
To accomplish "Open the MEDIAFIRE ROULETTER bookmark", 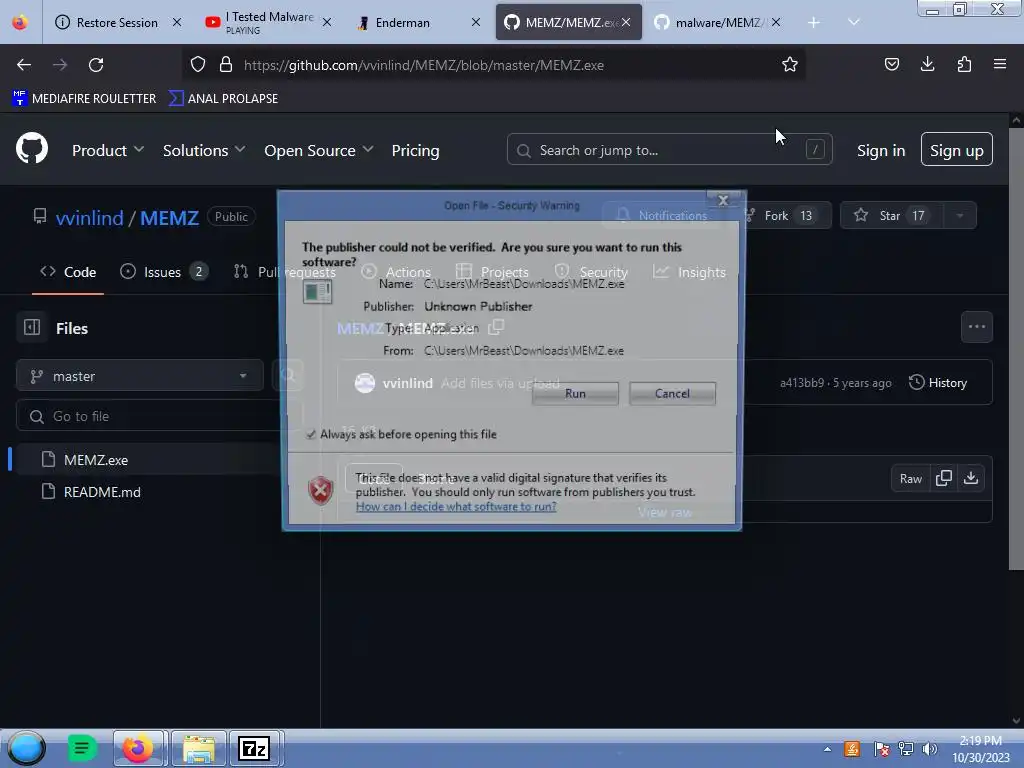I will pyautogui.click(x=85, y=99).
